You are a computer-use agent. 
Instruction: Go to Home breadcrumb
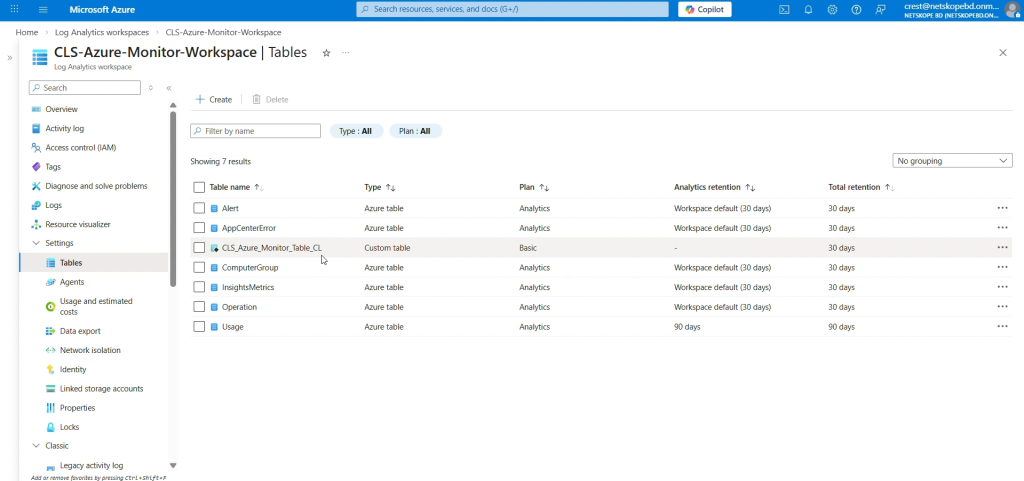pos(27,32)
